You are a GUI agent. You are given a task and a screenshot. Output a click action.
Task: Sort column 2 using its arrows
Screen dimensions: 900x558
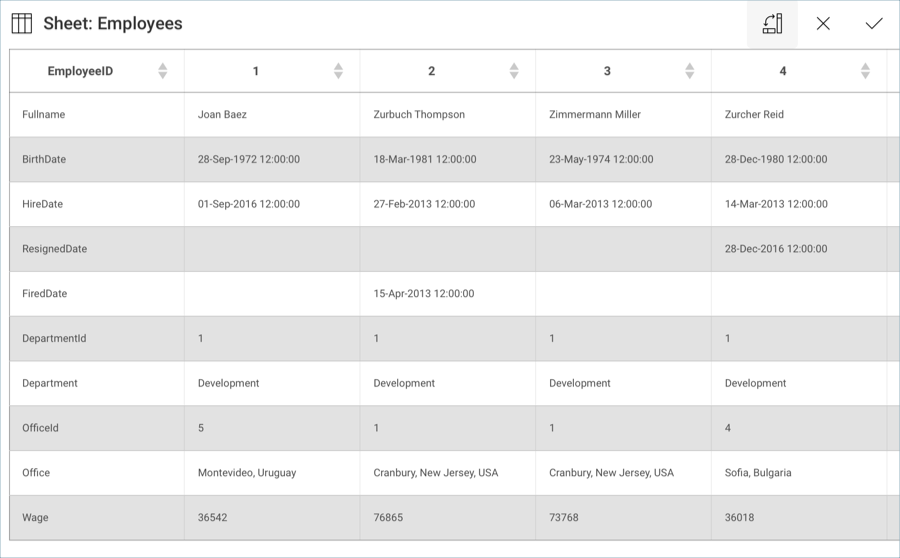(x=514, y=71)
